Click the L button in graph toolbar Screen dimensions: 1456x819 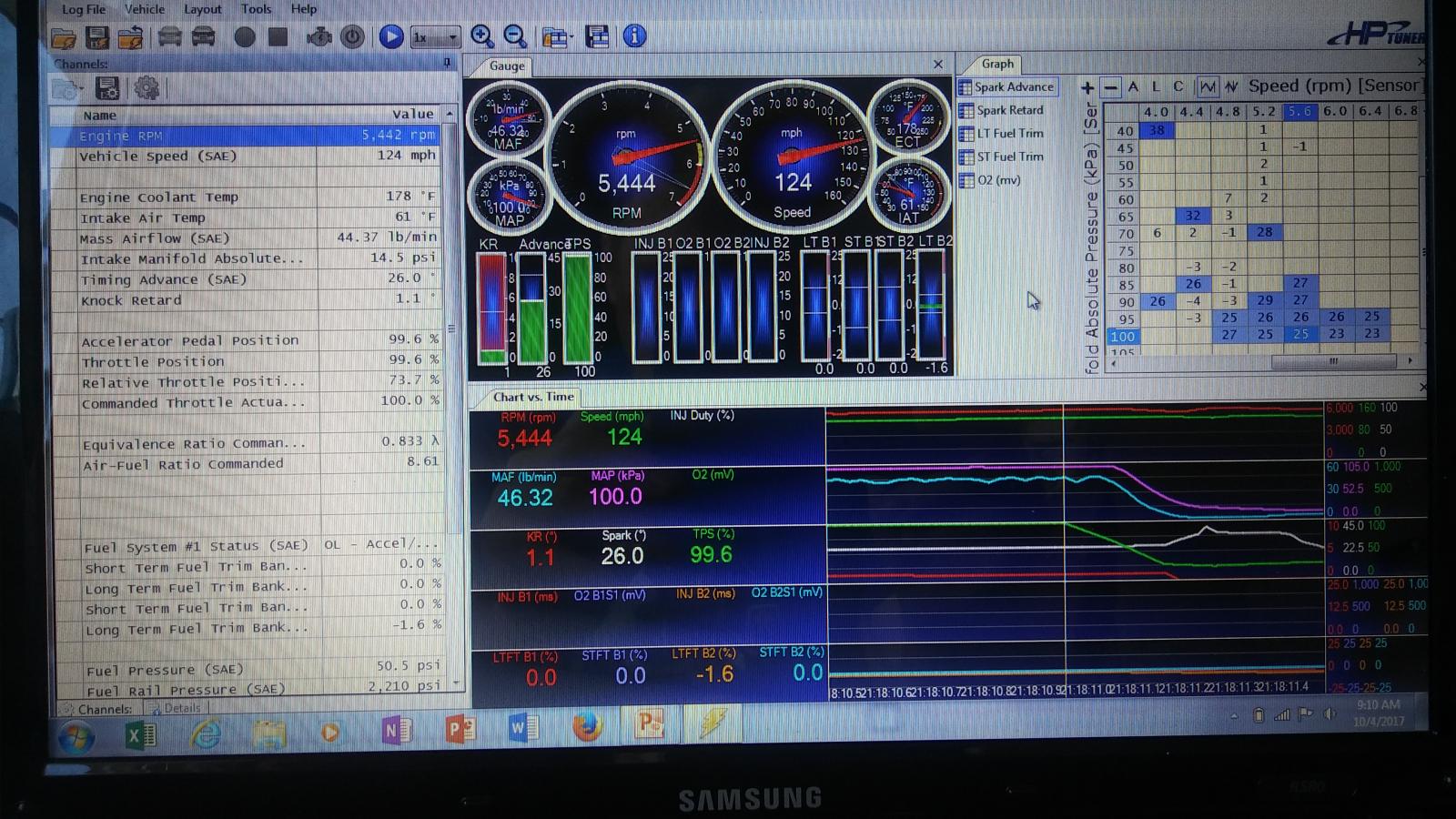click(x=1156, y=86)
